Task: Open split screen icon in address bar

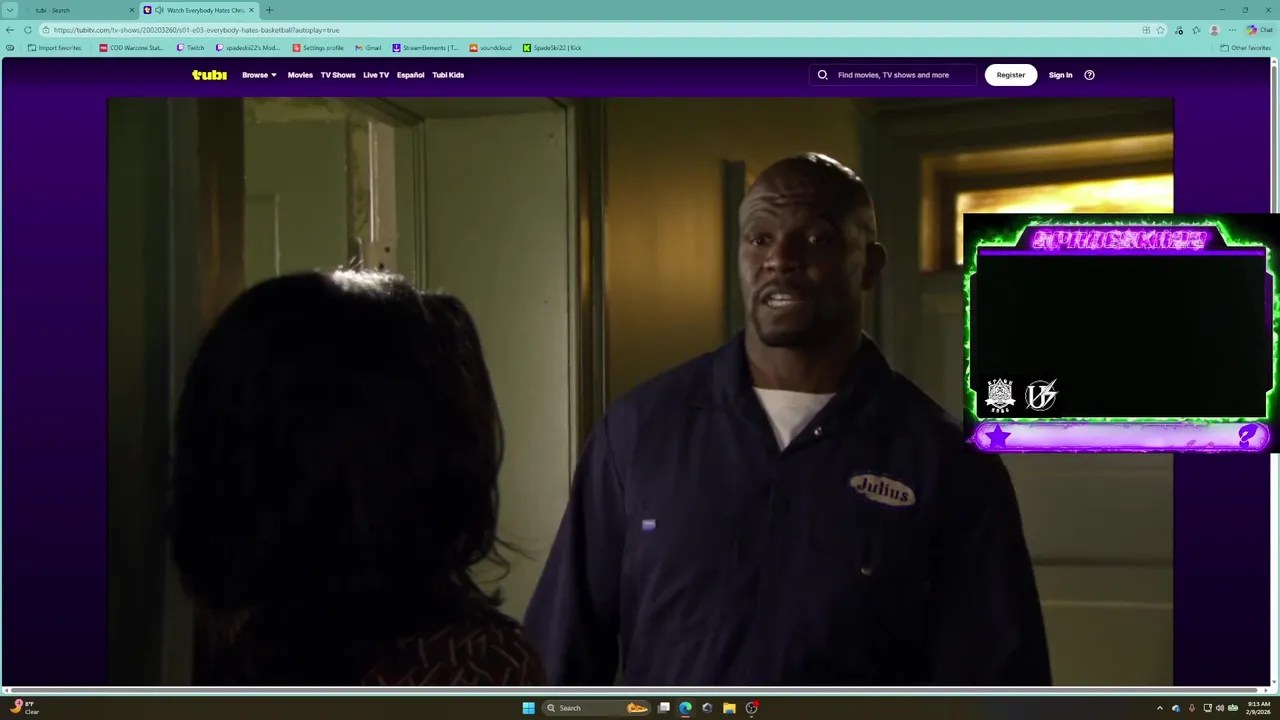Action: pyautogui.click(x=1146, y=30)
